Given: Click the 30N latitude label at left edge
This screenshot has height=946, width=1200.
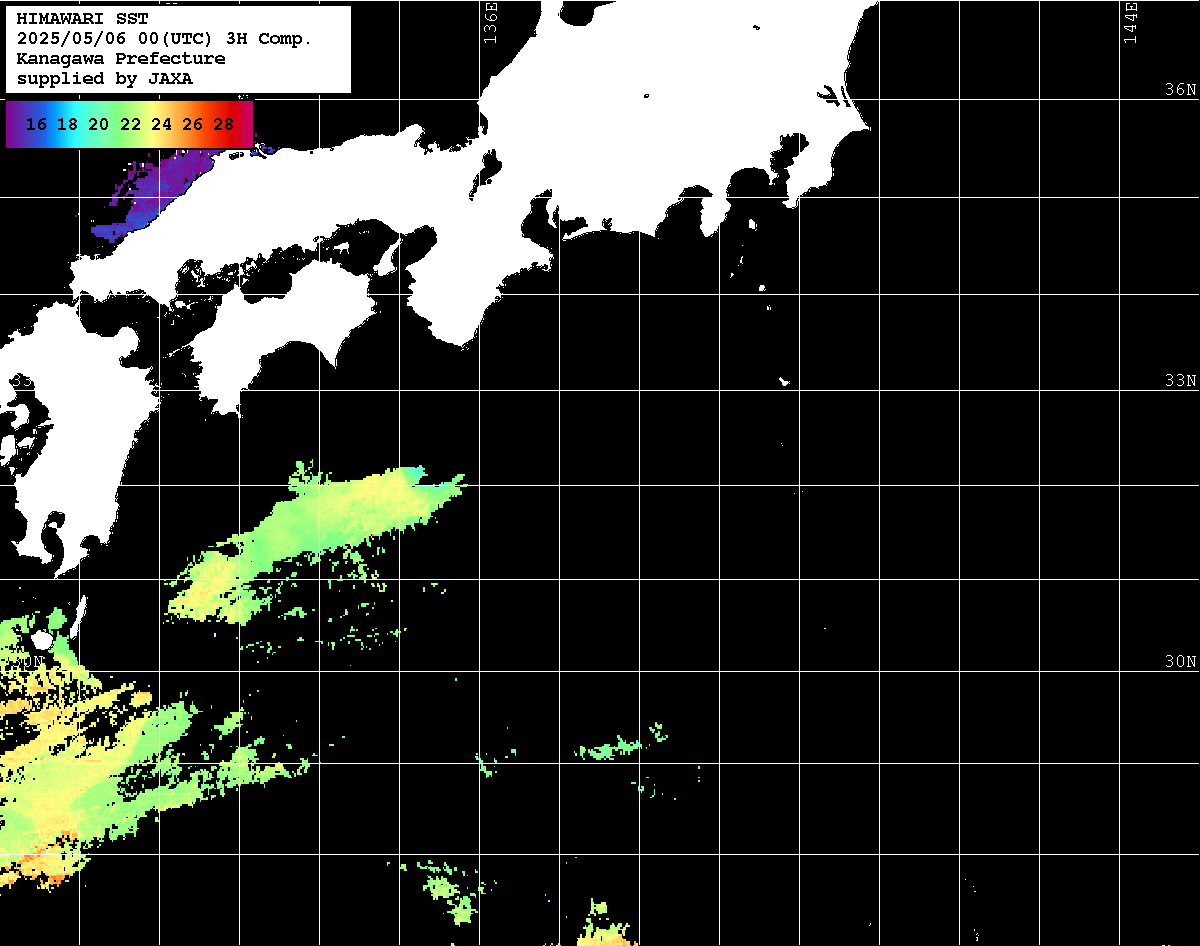Looking at the screenshot, I should (x=28, y=662).
